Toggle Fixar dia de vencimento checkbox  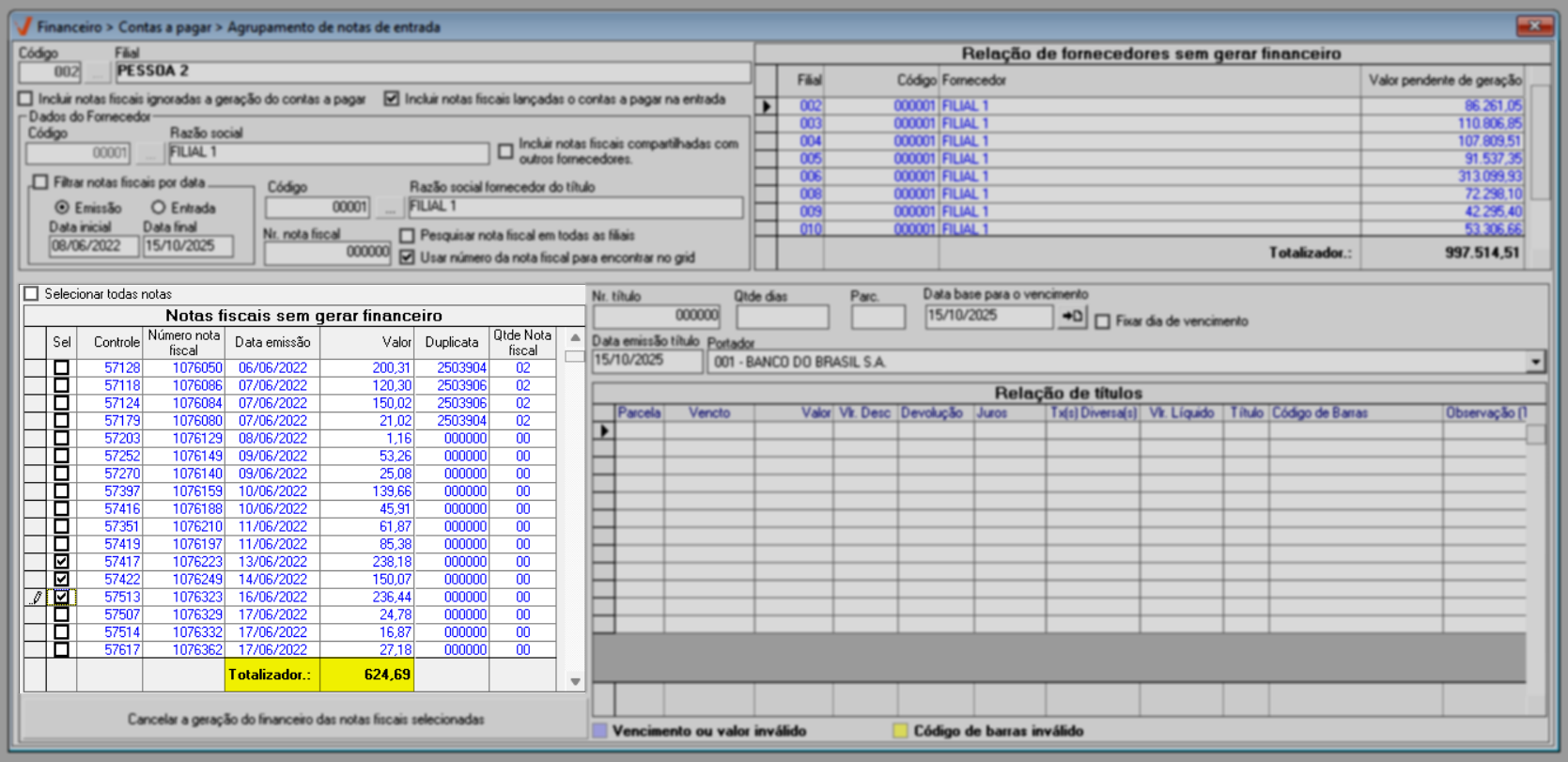1103,321
